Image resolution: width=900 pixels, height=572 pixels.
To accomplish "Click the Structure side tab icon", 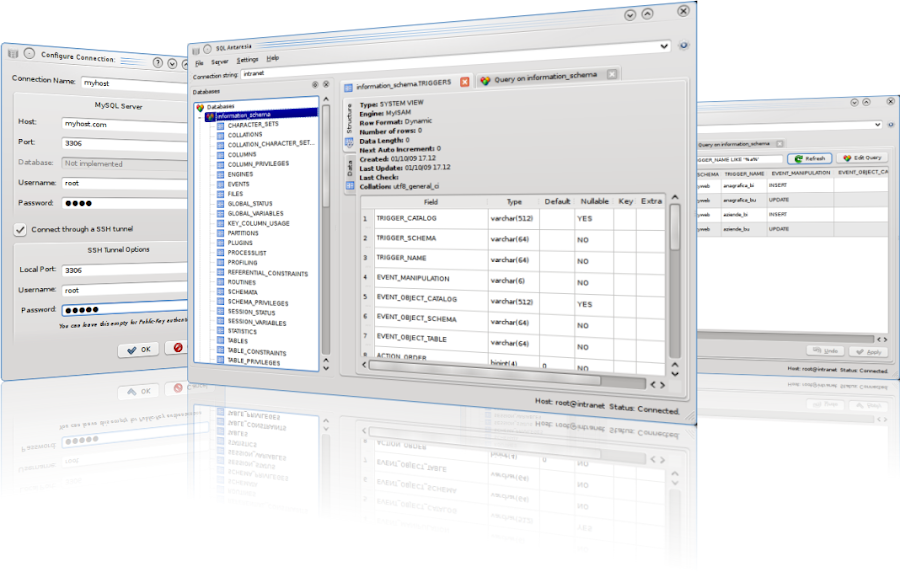I will (350, 142).
